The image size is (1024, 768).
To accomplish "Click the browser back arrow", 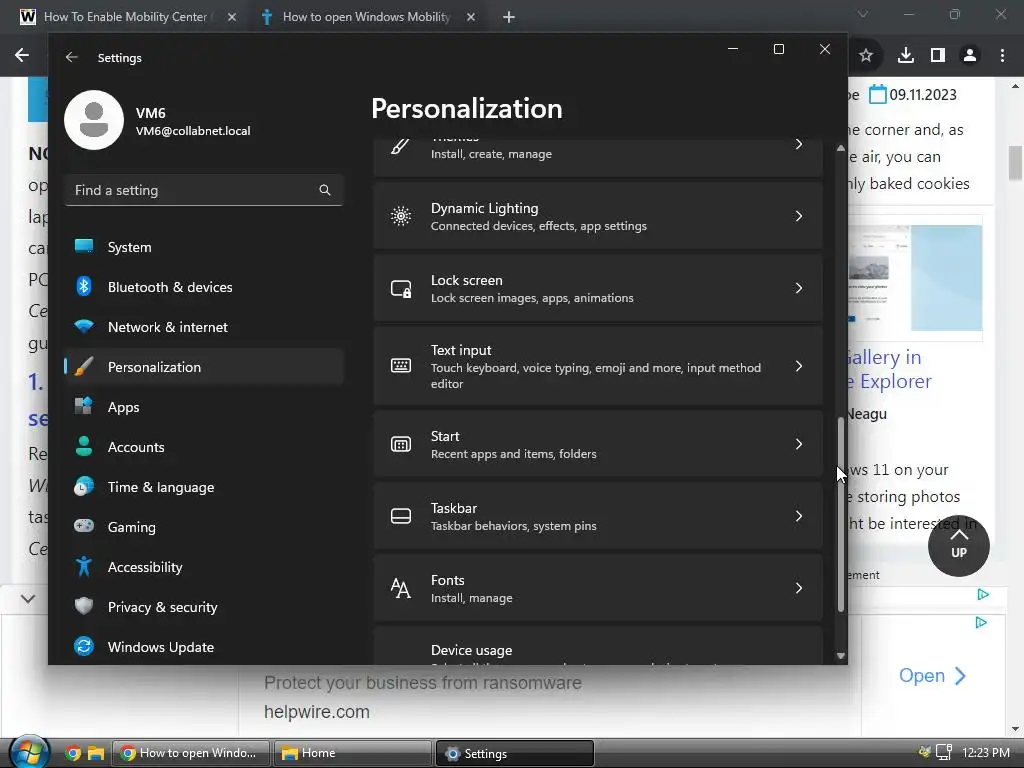I will coord(22,56).
